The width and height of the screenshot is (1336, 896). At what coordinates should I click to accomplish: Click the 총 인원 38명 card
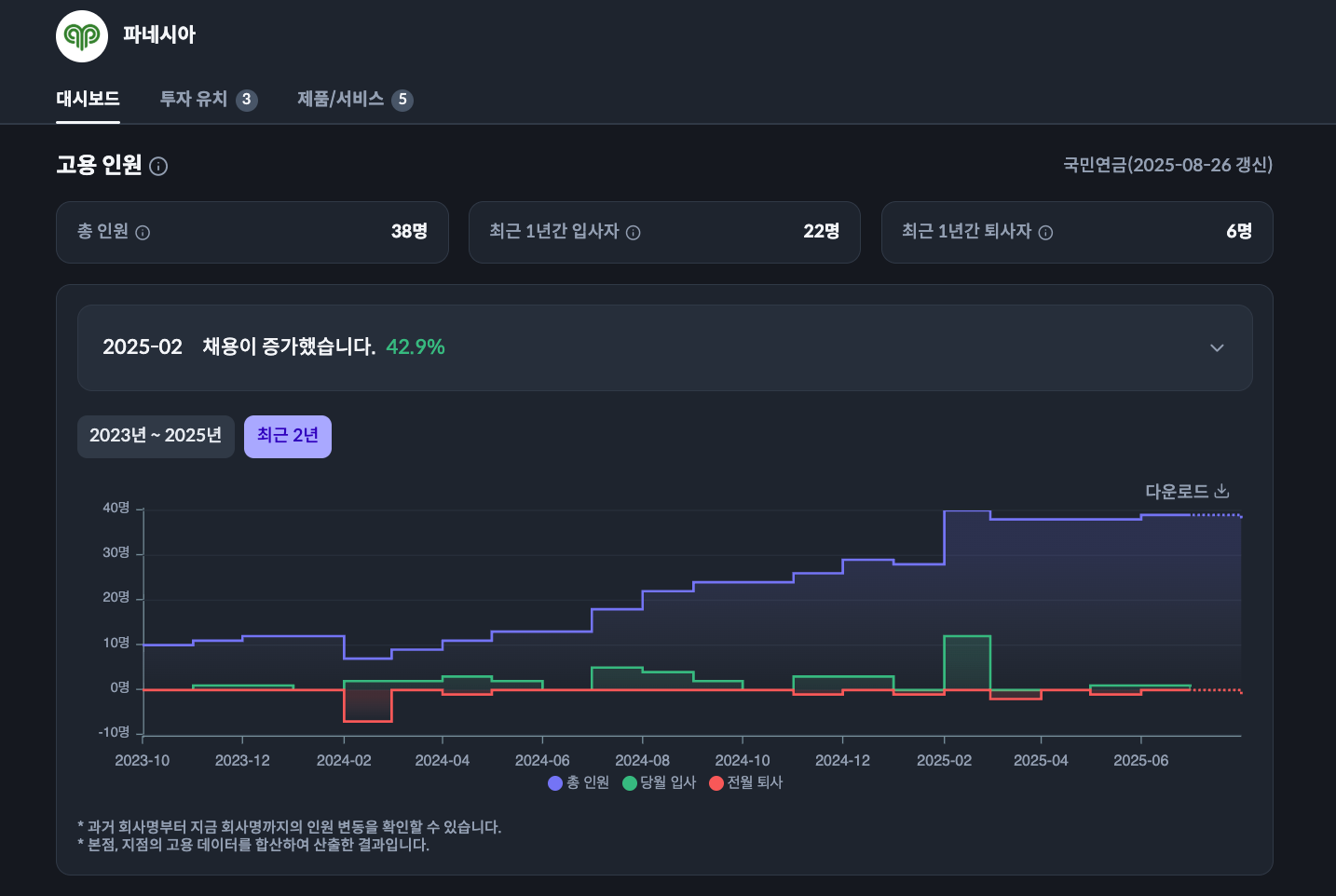click(252, 232)
